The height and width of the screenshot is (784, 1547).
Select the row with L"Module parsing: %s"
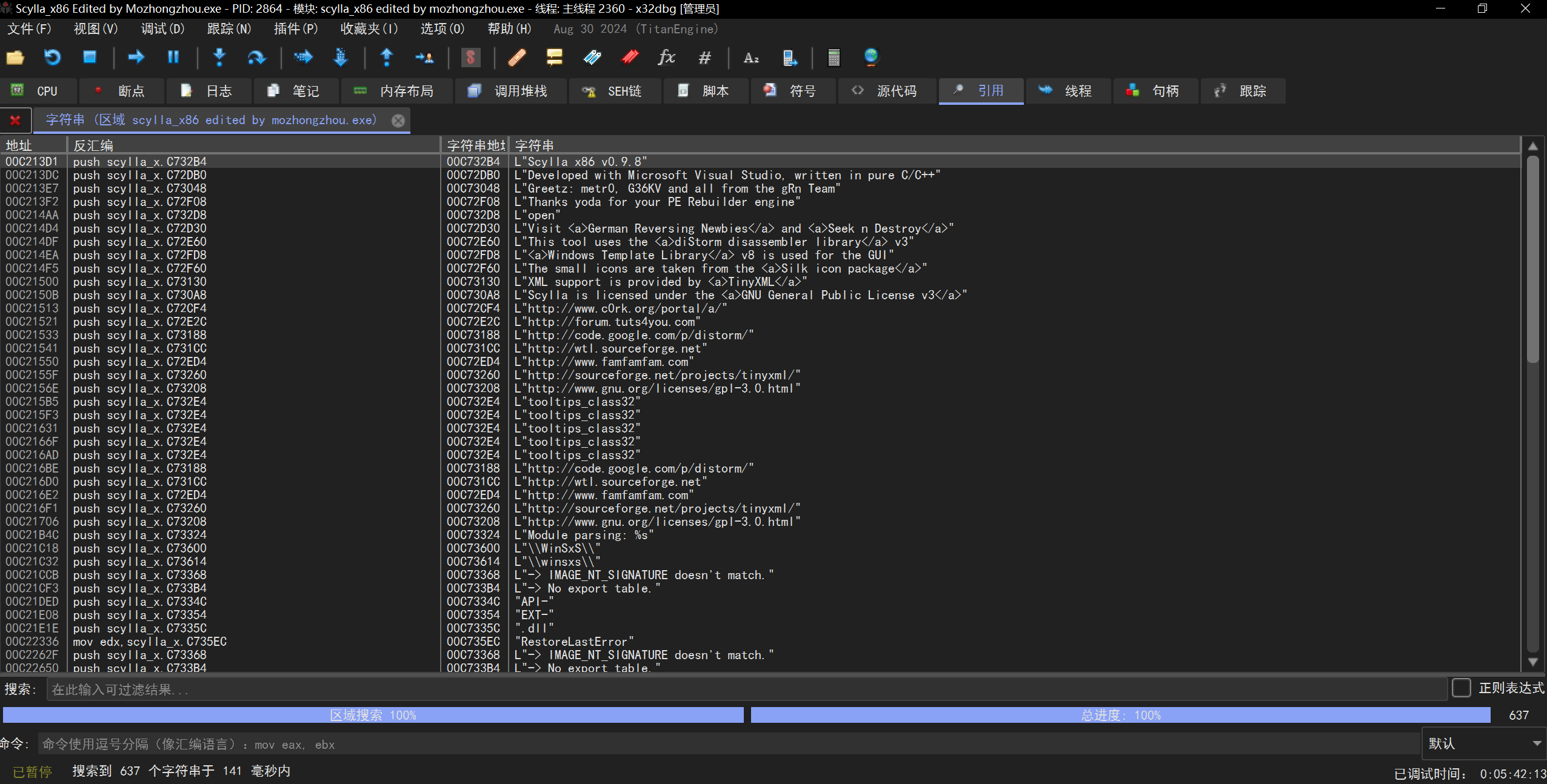pyautogui.click(x=761, y=535)
